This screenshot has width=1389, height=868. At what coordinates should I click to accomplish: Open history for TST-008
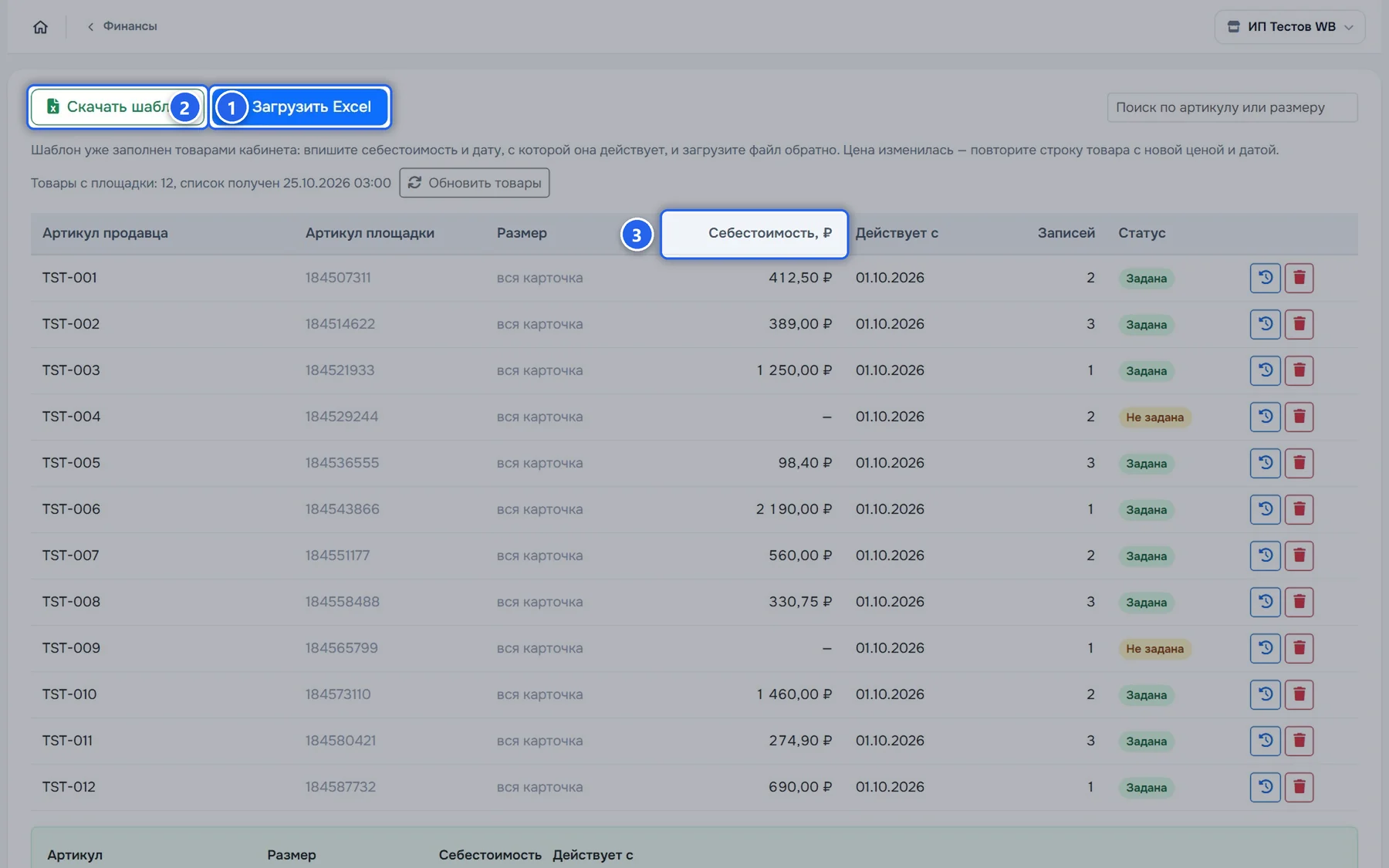1266,602
